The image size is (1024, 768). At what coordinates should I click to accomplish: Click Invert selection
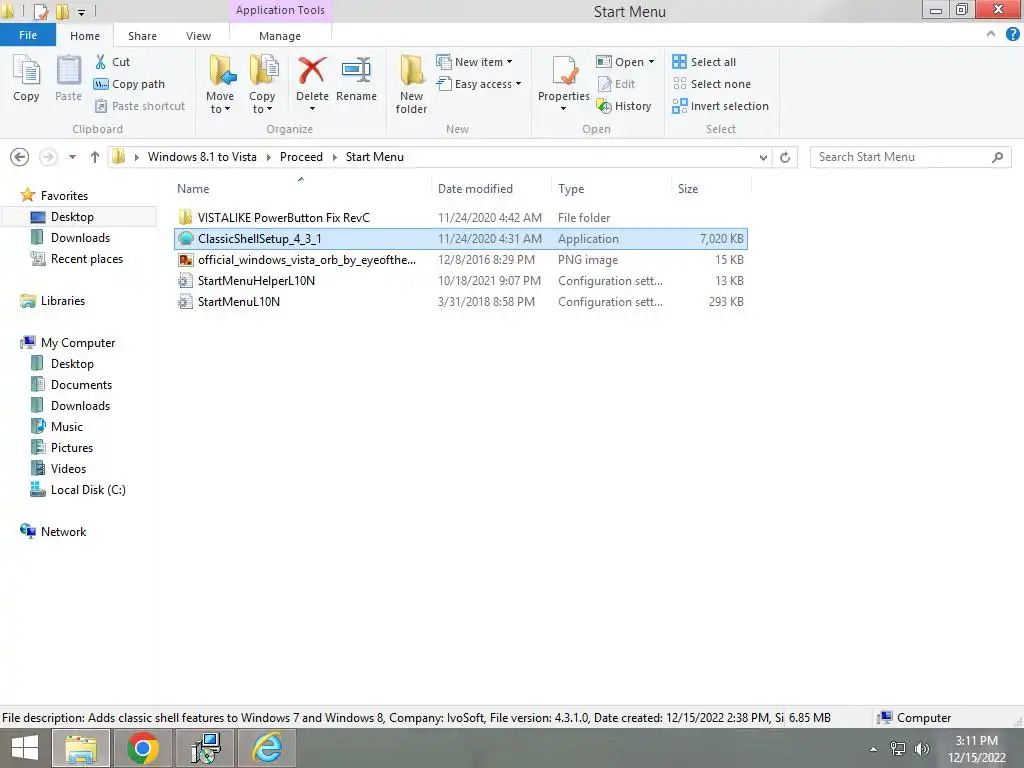click(x=720, y=106)
